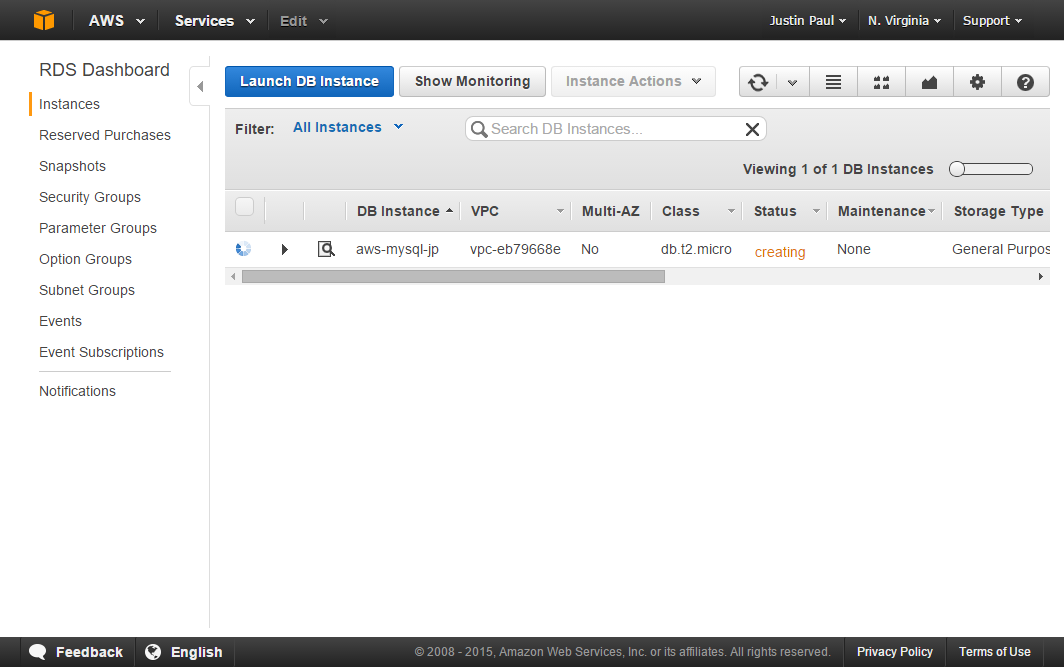Screen dimensions: 1064x667
Task: Click the search magnifier icon
Action: (x=479, y=129)
